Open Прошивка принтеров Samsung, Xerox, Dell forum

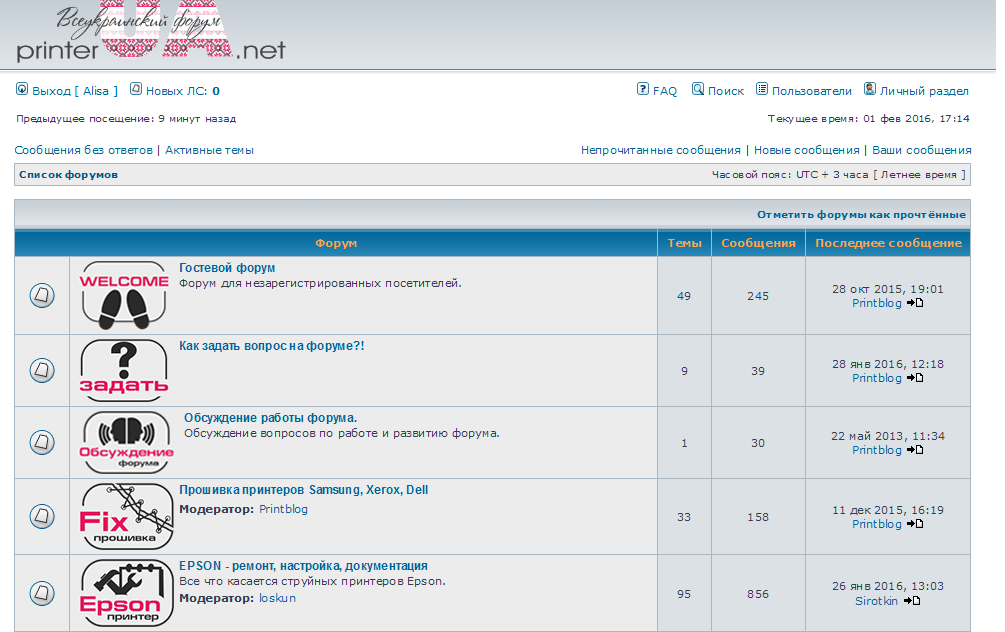tap(304, 490)
